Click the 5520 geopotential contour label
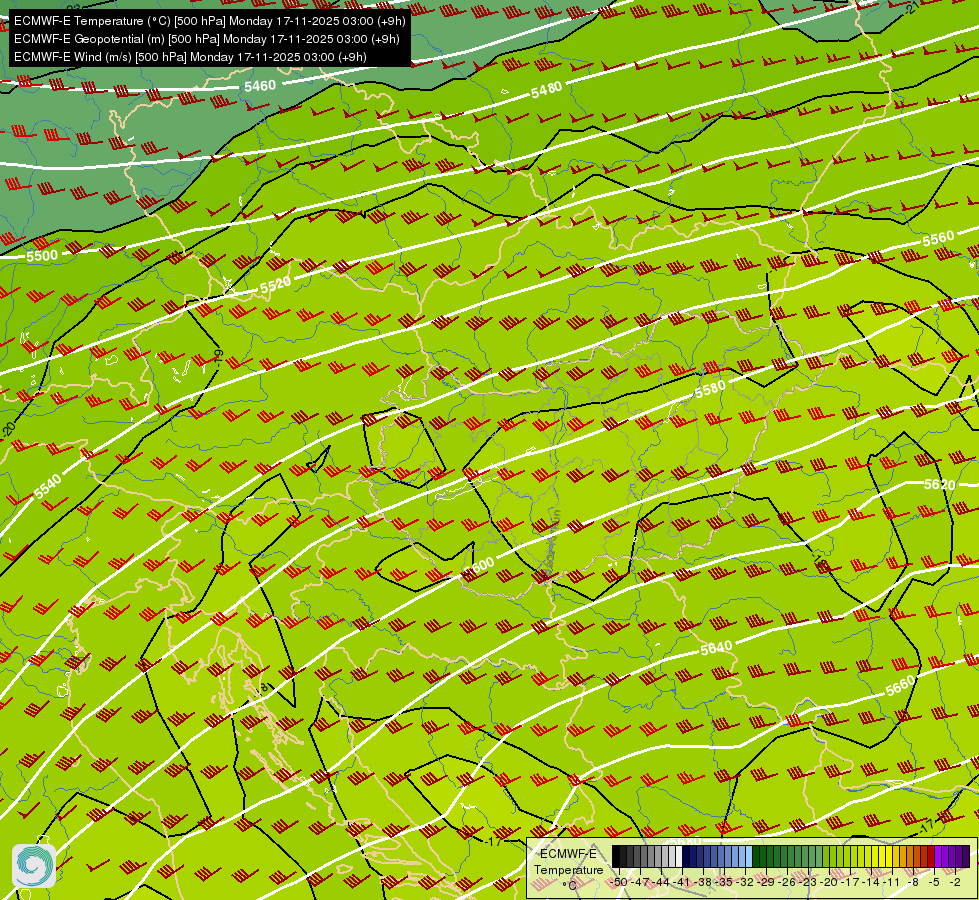The height and width of the screenshot is (900, 979). pos(275,285)
